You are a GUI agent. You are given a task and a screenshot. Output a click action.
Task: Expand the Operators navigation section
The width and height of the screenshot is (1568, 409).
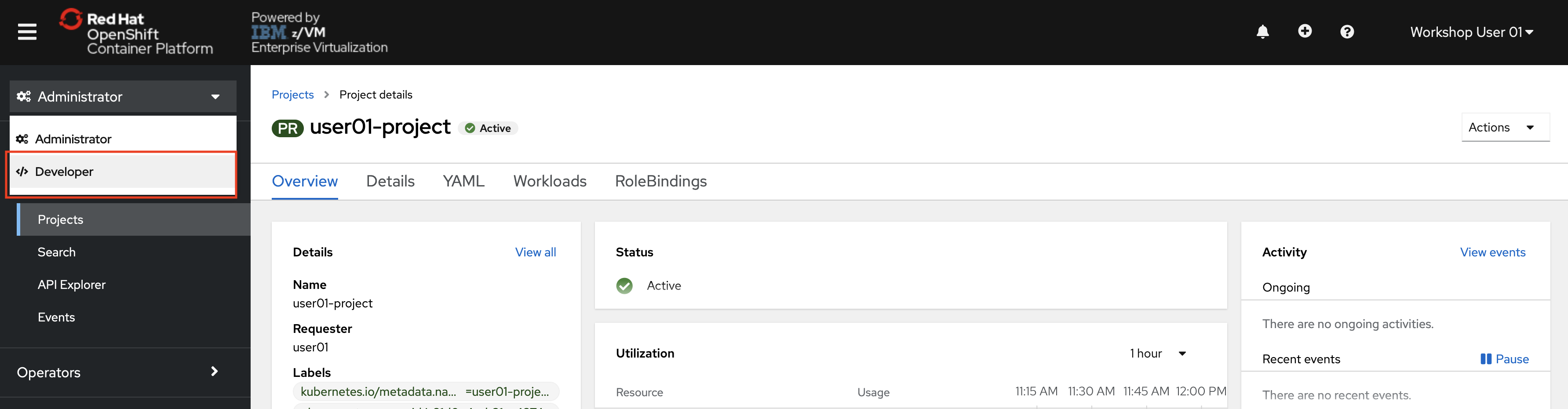pos(125,372)
